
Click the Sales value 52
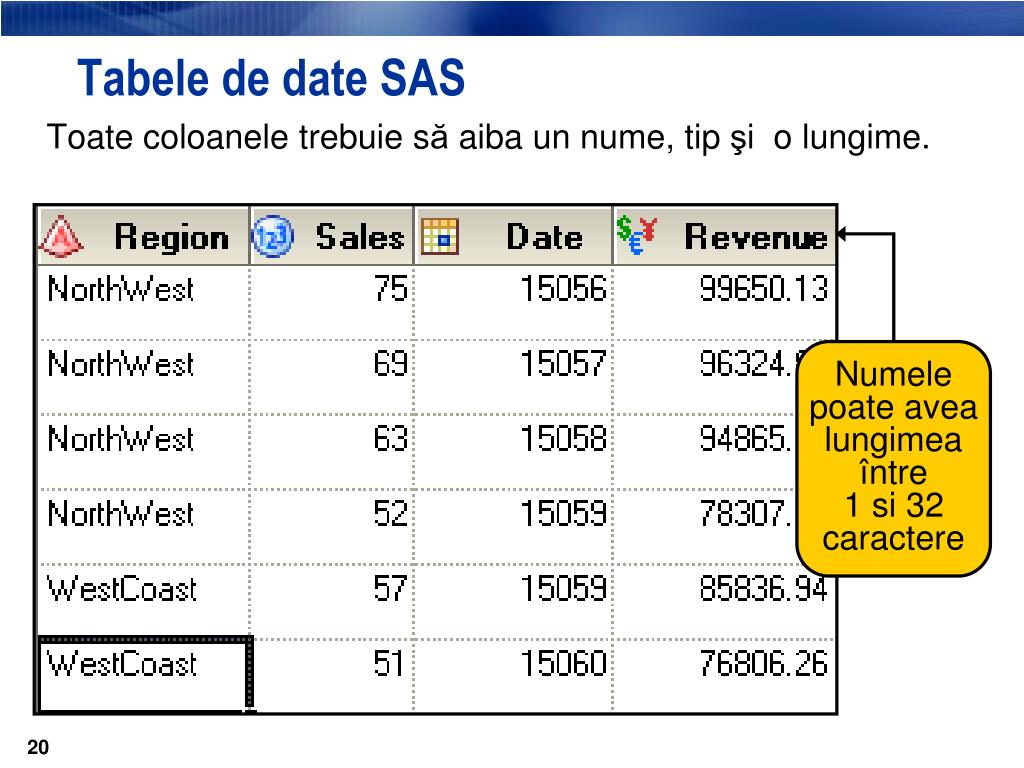pos(391,514)
